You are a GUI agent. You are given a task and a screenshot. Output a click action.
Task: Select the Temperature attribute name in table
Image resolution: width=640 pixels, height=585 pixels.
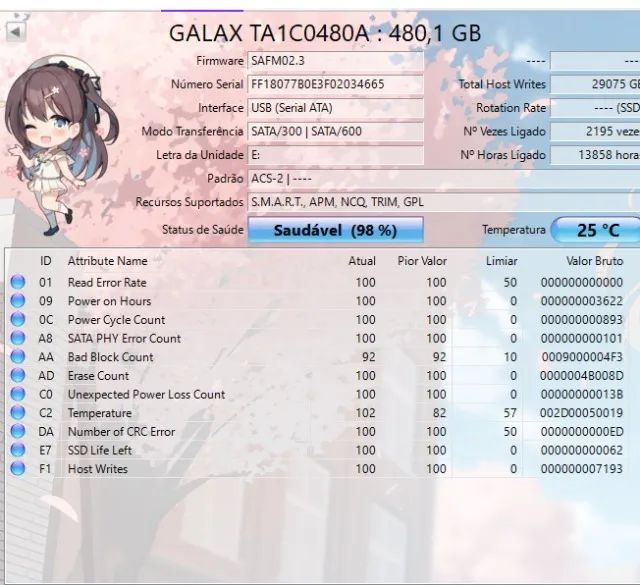click(x=100, y=413)
